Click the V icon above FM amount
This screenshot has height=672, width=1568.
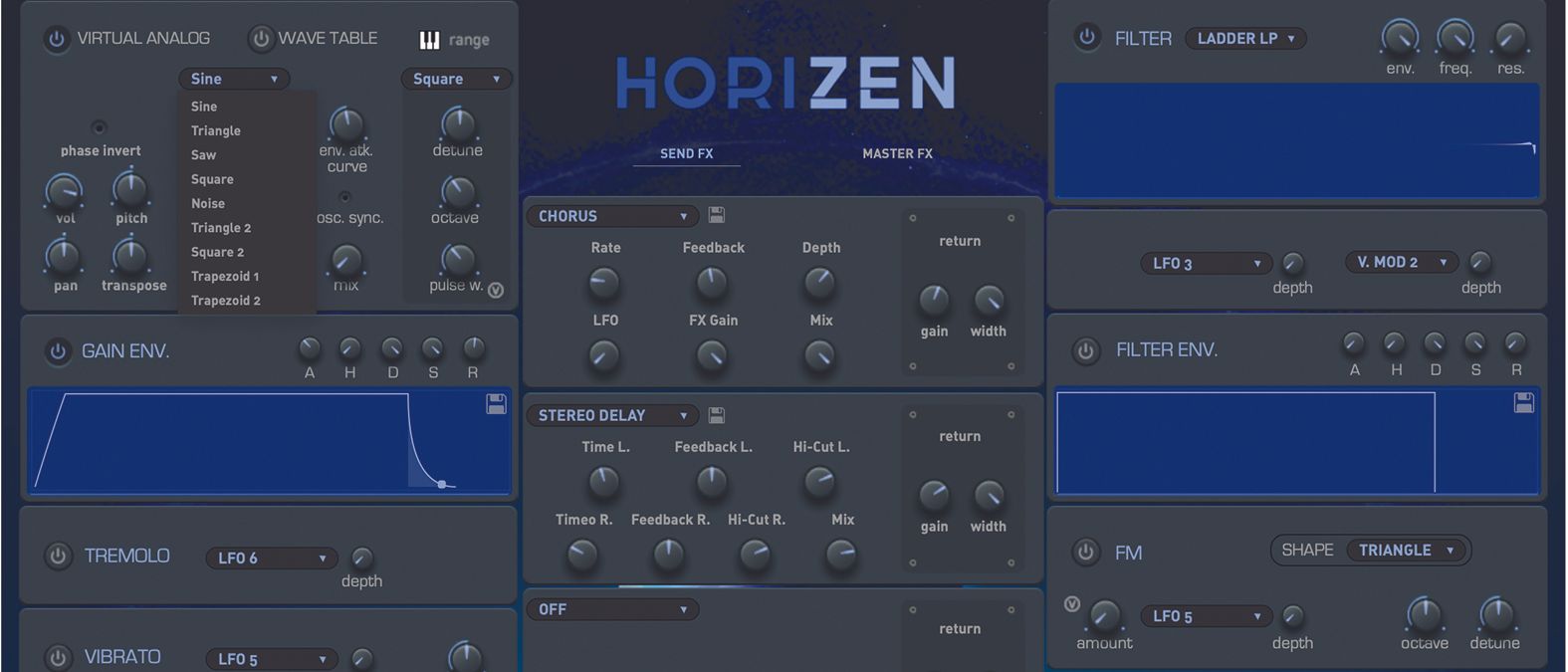pos(1071,603)
